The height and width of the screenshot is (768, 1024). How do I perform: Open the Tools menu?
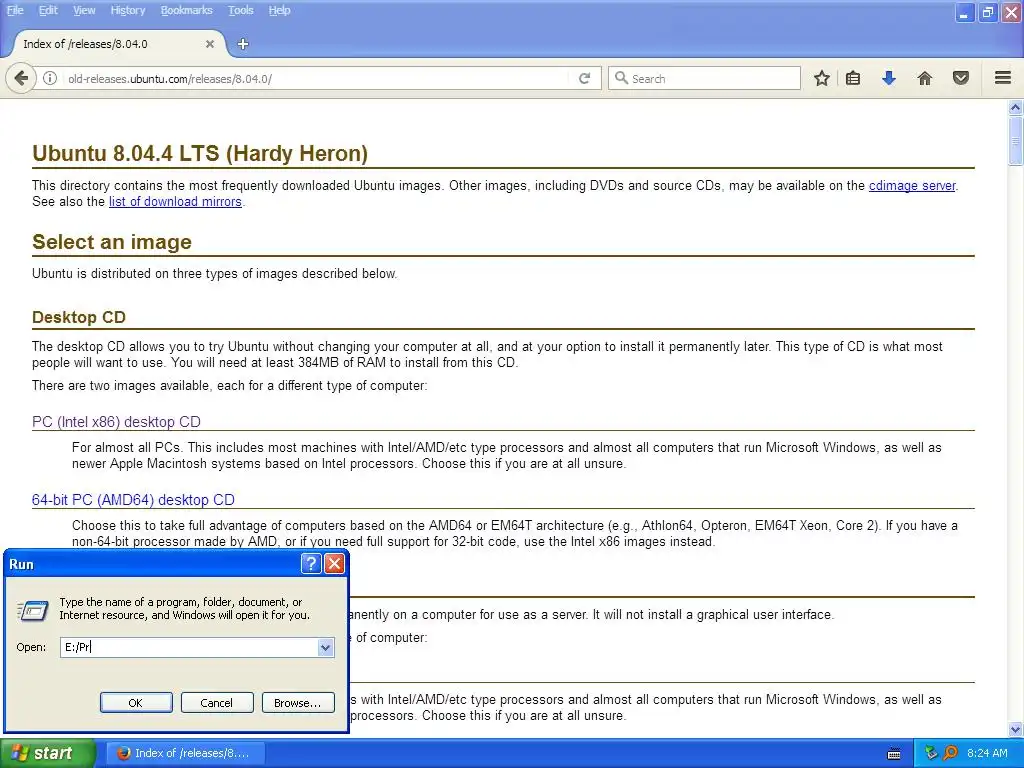pos(240,10)
